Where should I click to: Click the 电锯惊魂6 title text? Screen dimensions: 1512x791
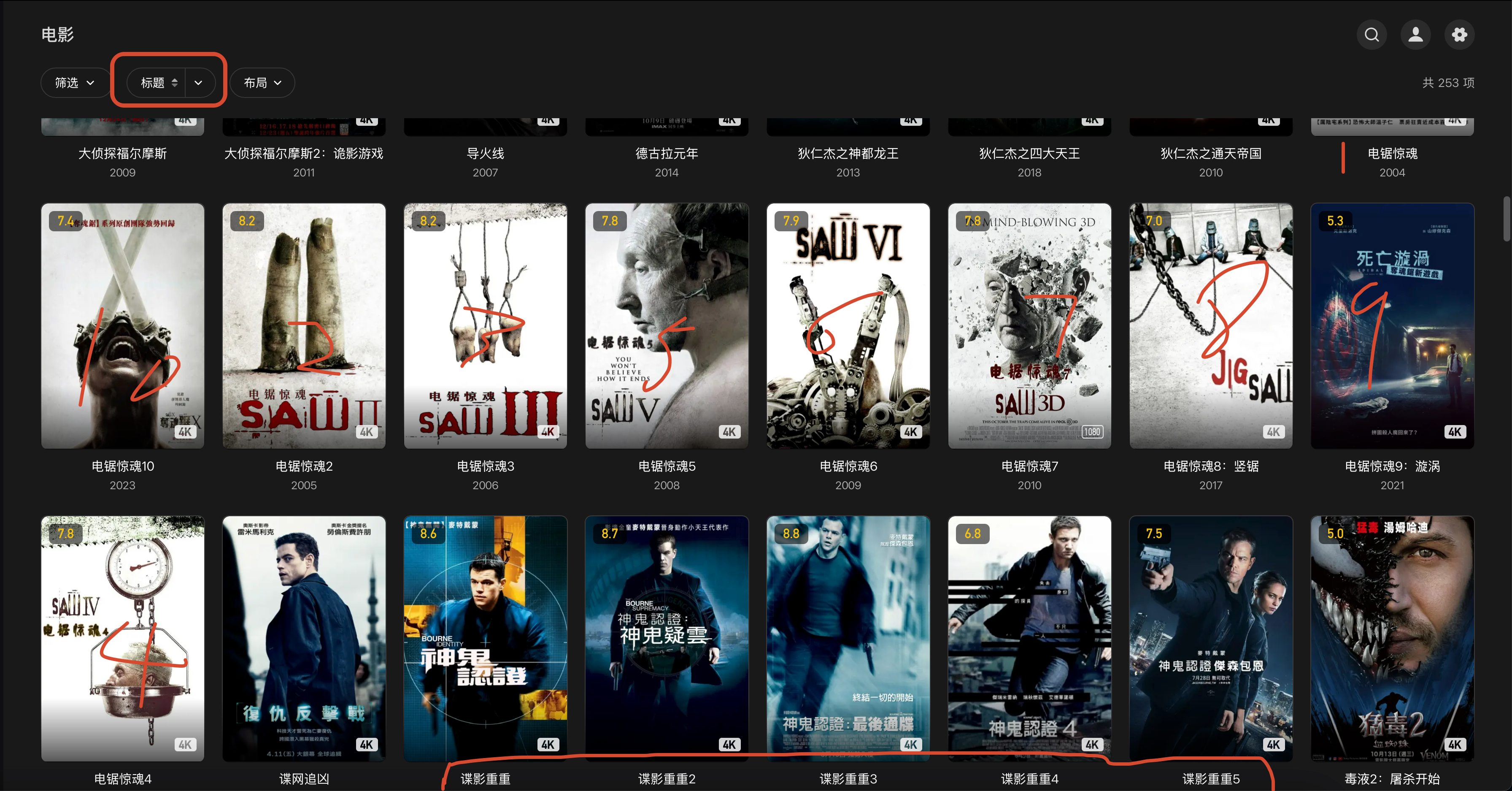point(848,466)
